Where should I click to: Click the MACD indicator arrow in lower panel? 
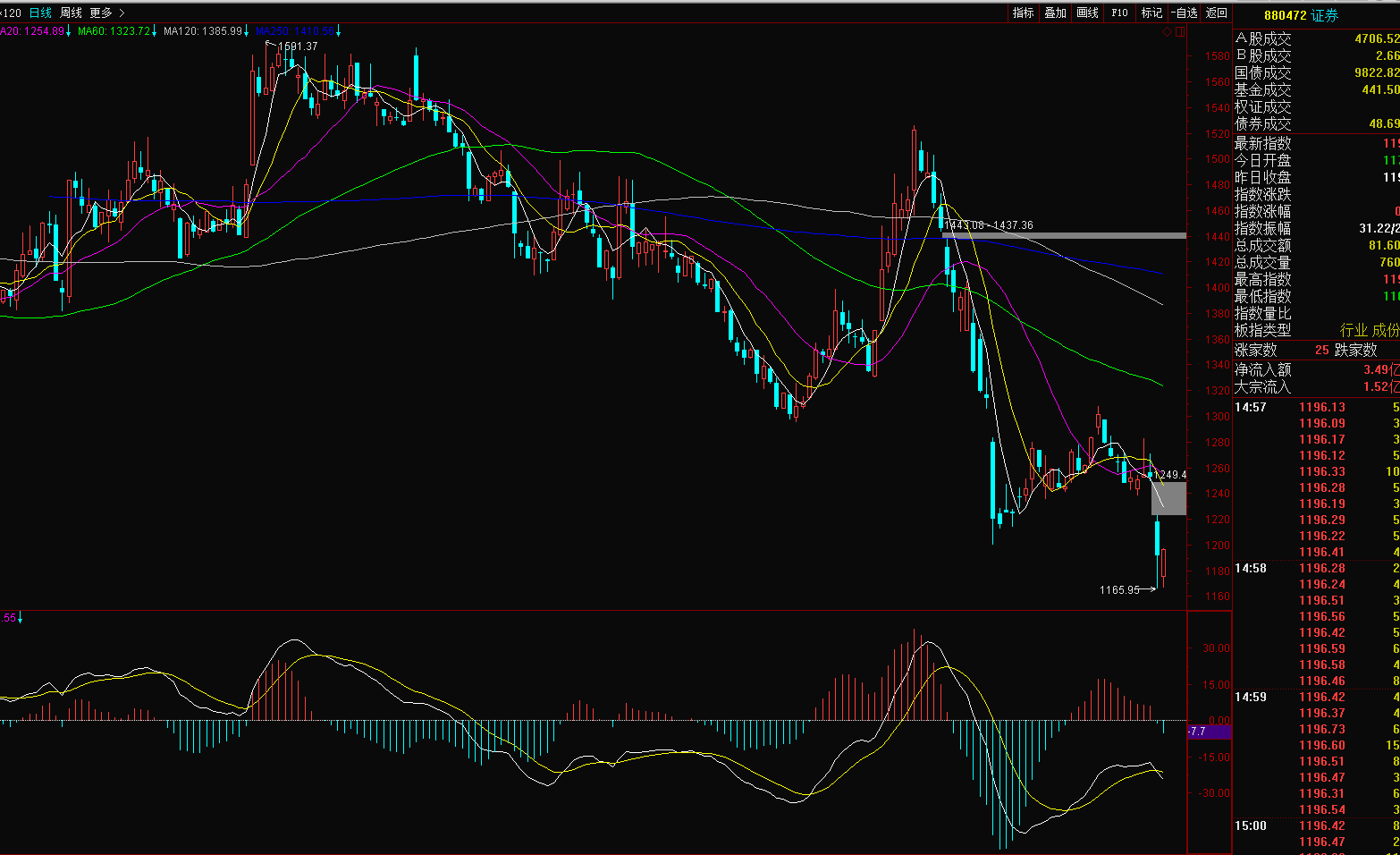point(20,618)
